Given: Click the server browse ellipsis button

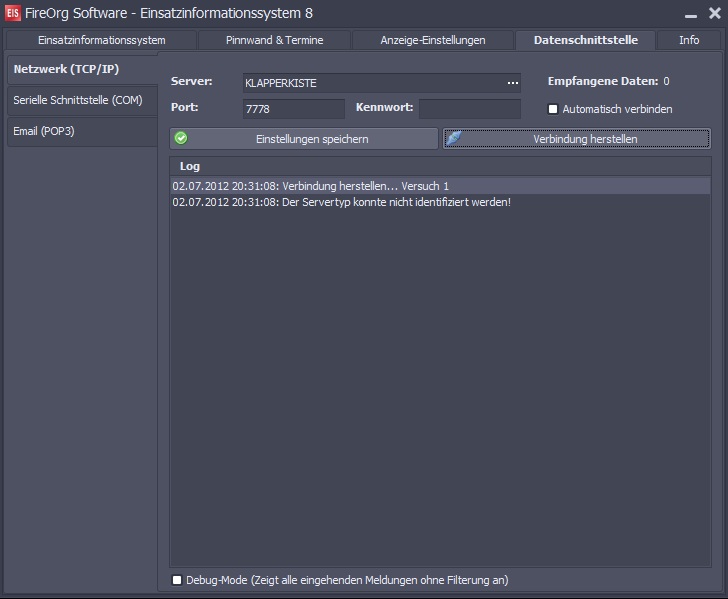Looking at the screenshot, I should (x=512, y=83).
